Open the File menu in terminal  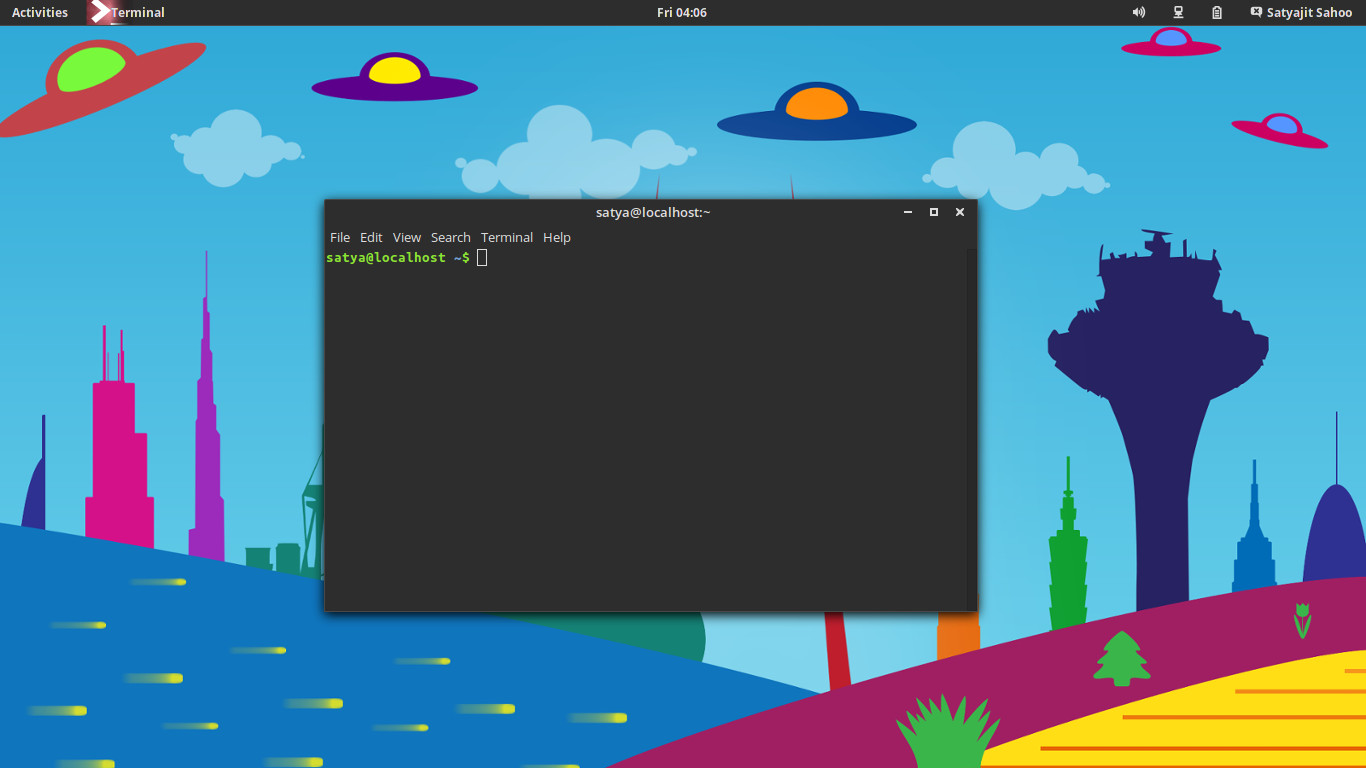(340, 237)
